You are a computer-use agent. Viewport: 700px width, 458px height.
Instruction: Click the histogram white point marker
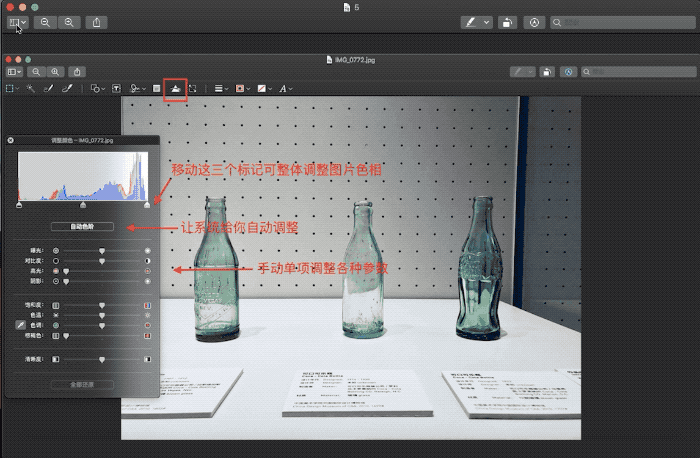[147, 205]
